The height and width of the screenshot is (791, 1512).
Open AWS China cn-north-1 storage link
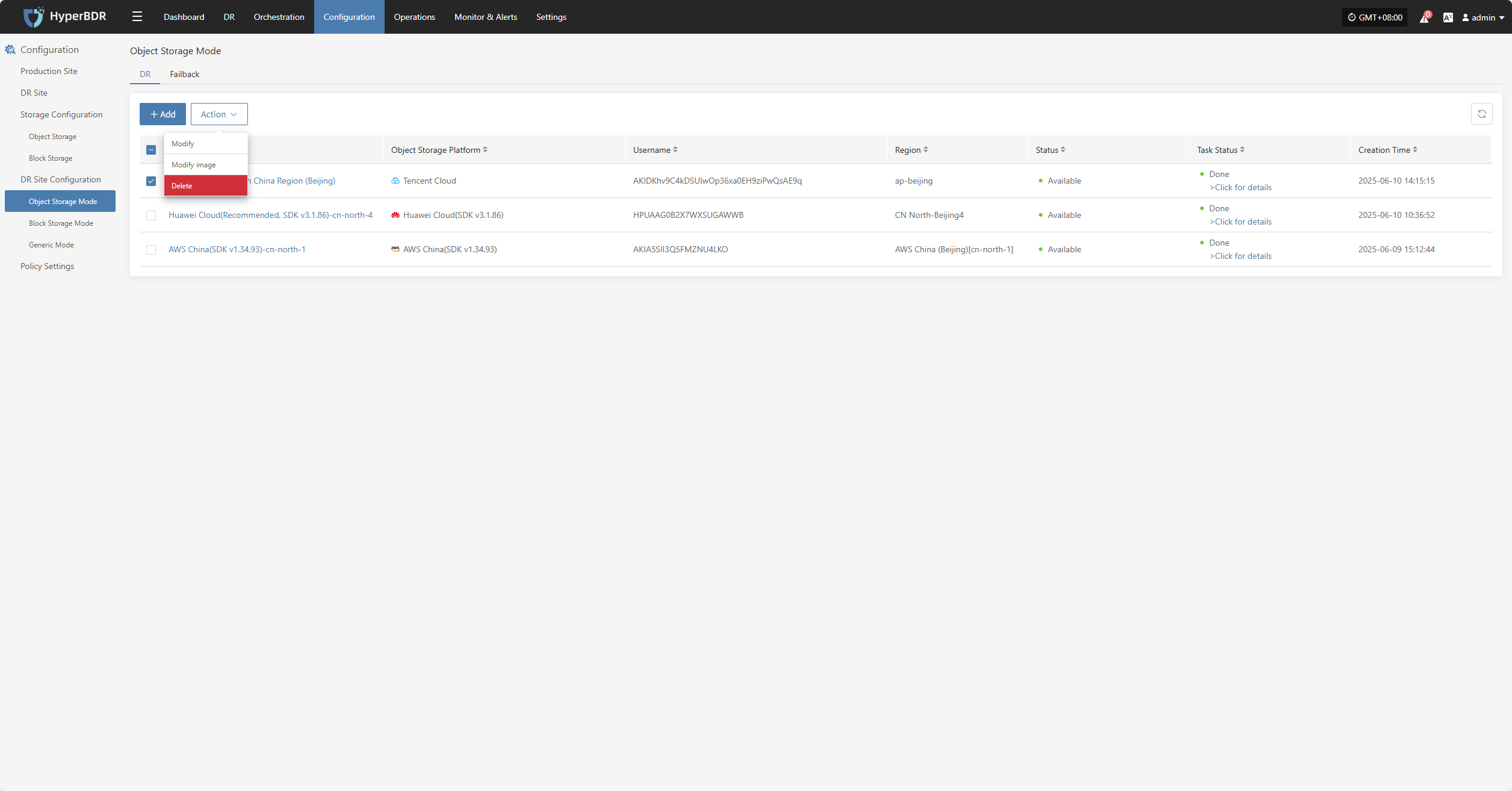tap(237, 249)
